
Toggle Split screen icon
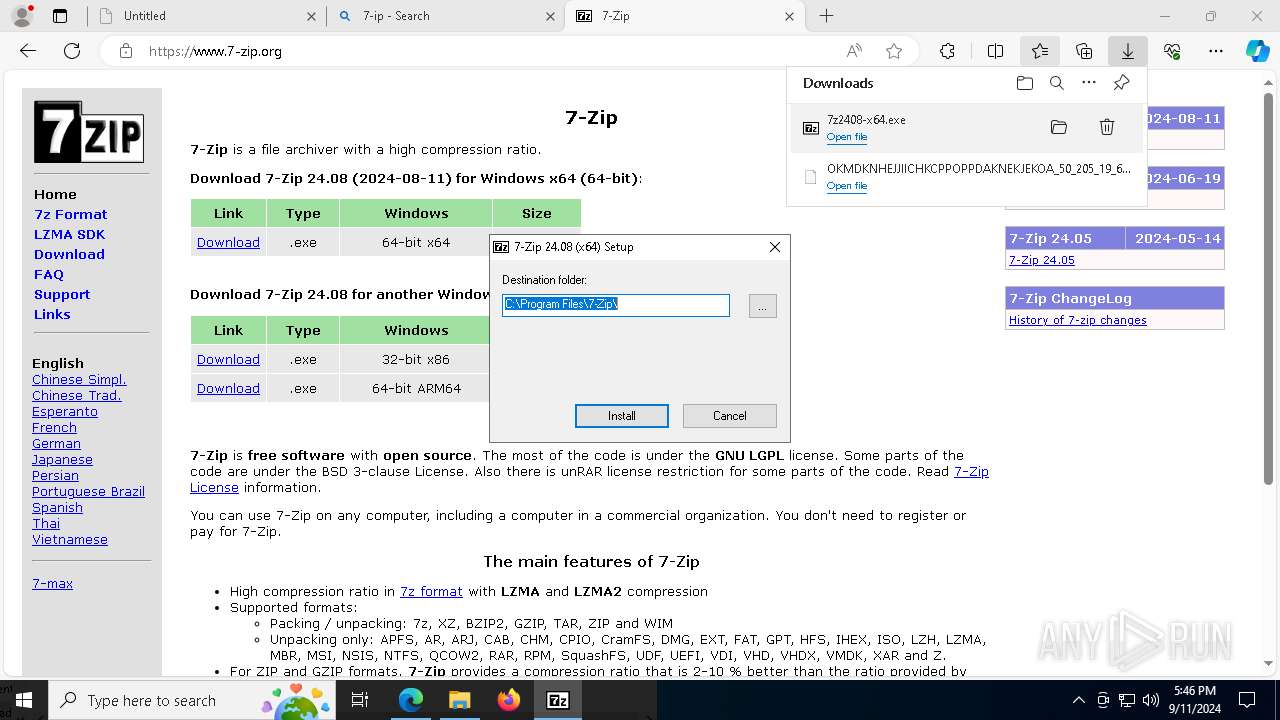(x=995, y=51)
